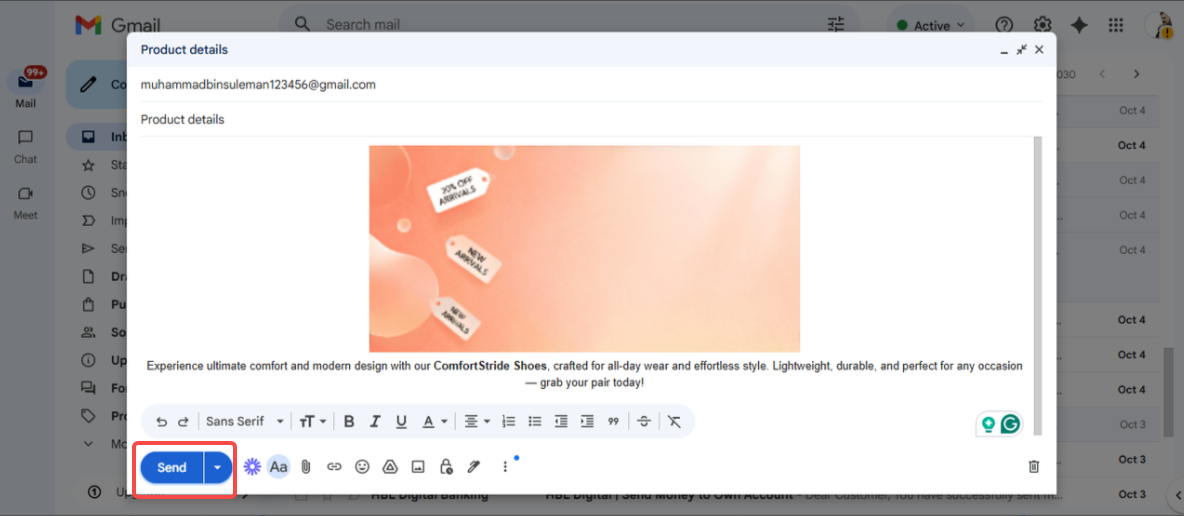Insert a link using the chain icon
The width and height of the screenshot is (1184, 516).
pos(334,467)
